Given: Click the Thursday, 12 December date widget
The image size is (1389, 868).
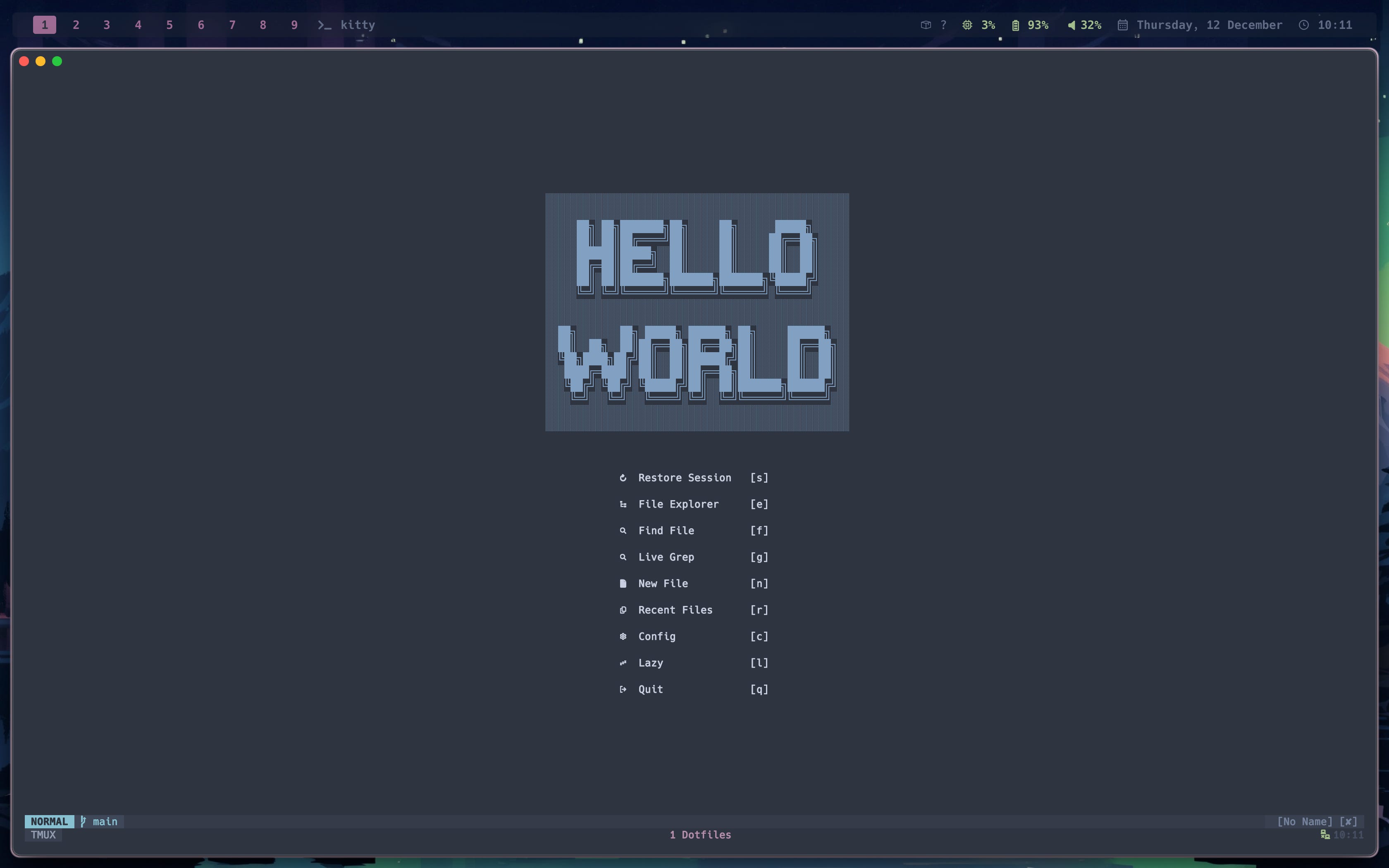Looking at the screenshot, I should tap(1209, 25).
